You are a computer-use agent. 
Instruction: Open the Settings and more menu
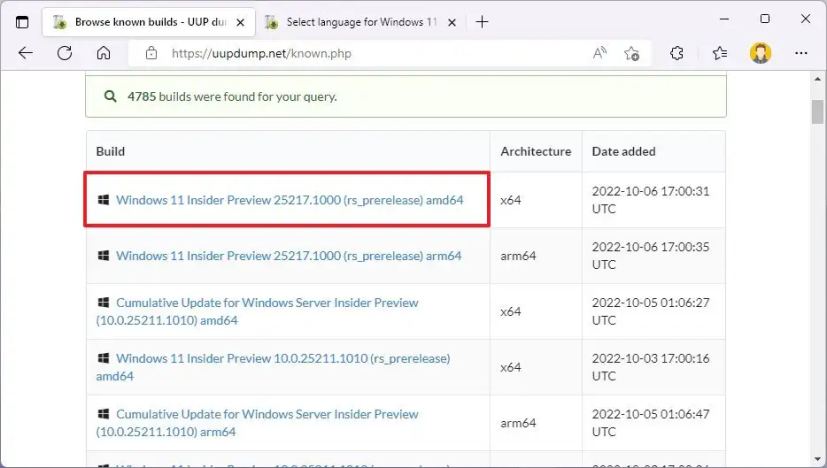801,53
